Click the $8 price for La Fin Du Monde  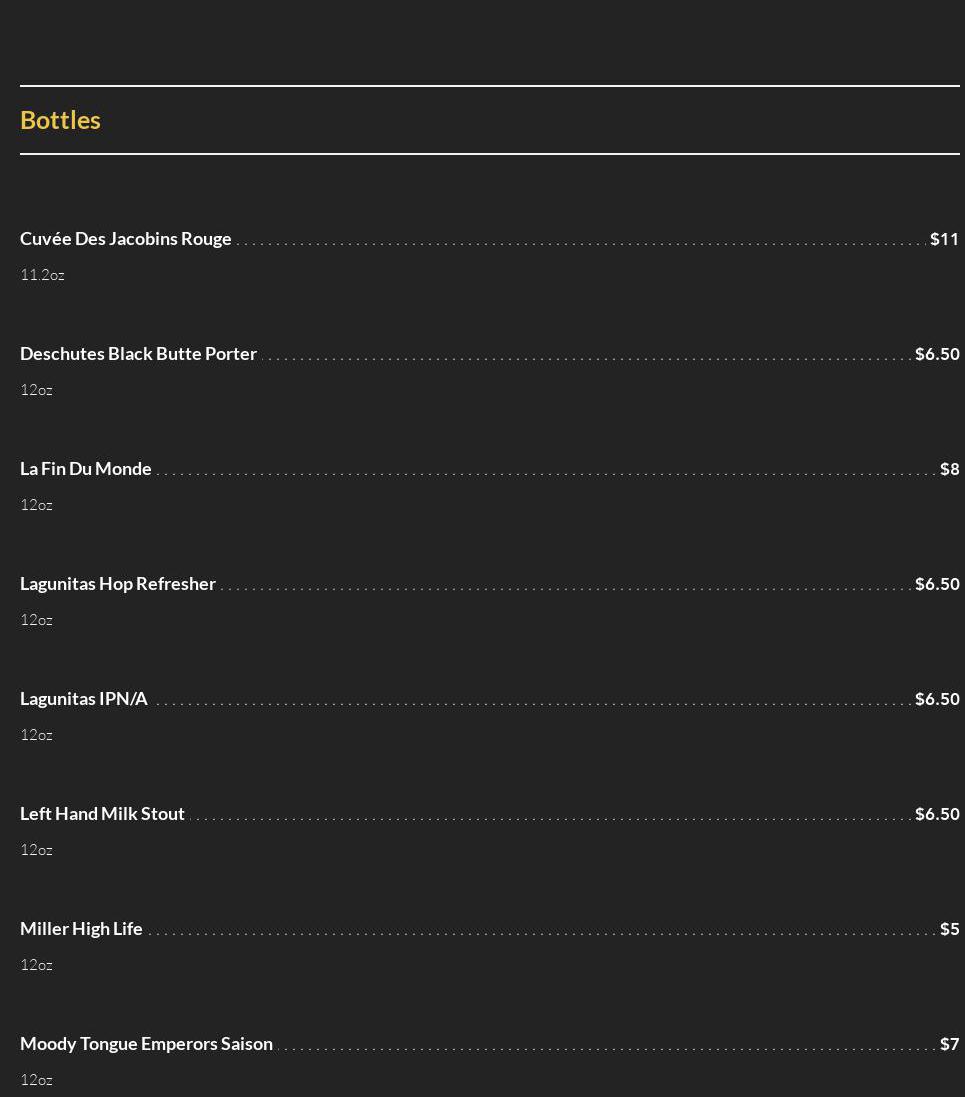tap(949, 469)
